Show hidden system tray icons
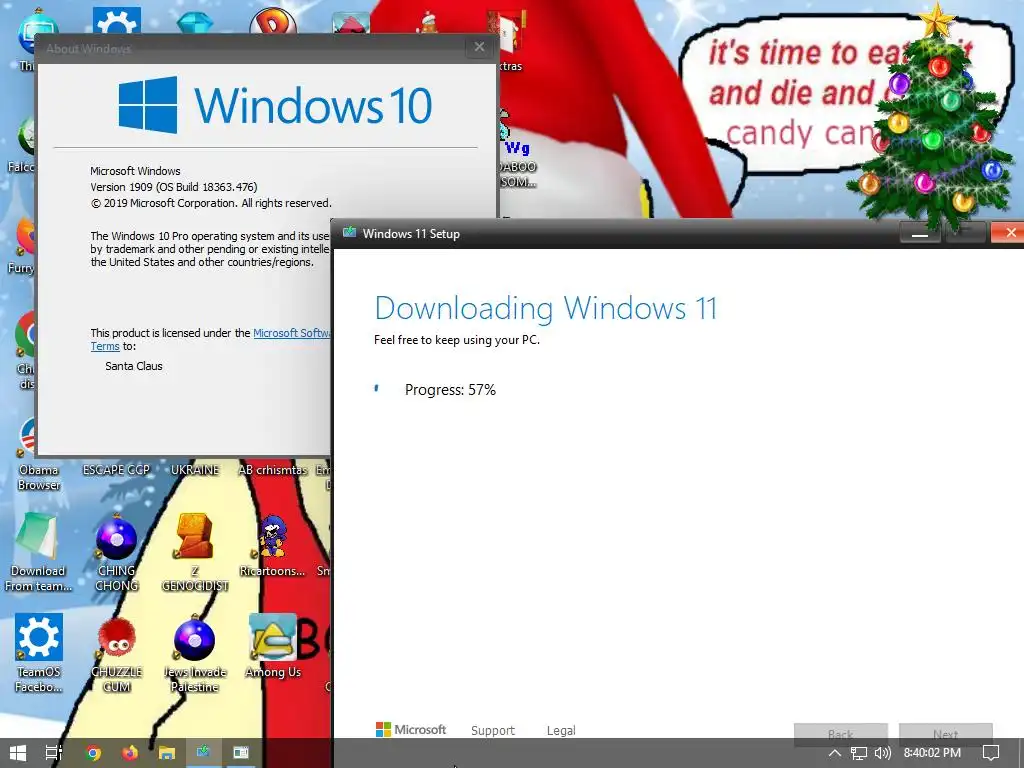 tap(834, 753)
